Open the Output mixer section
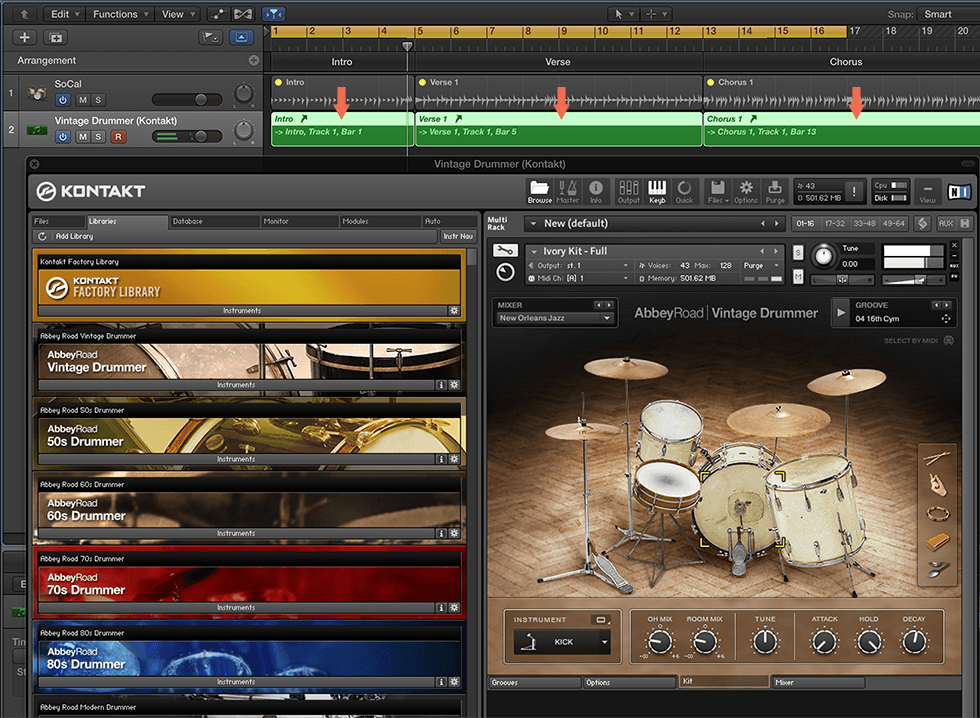The height and width of the screenshot is (718, 980). tap(629, 191)
